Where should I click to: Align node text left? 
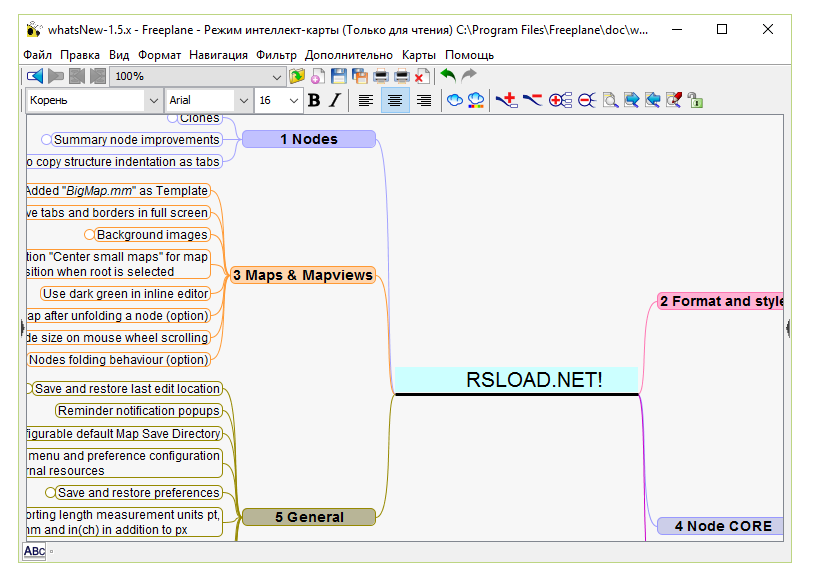[366, 100]
